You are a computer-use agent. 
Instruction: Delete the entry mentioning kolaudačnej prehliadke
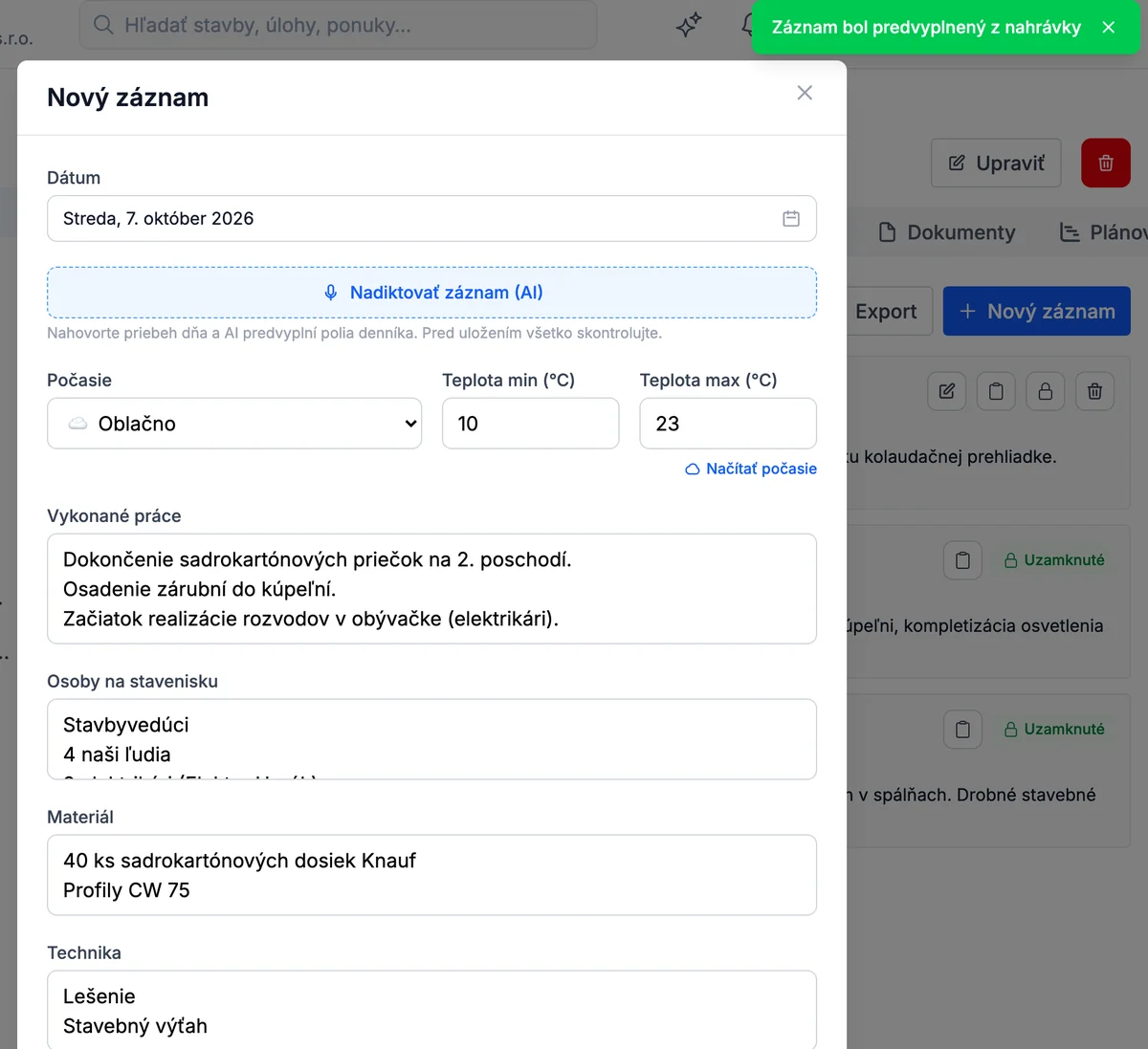click(1095, 391)
